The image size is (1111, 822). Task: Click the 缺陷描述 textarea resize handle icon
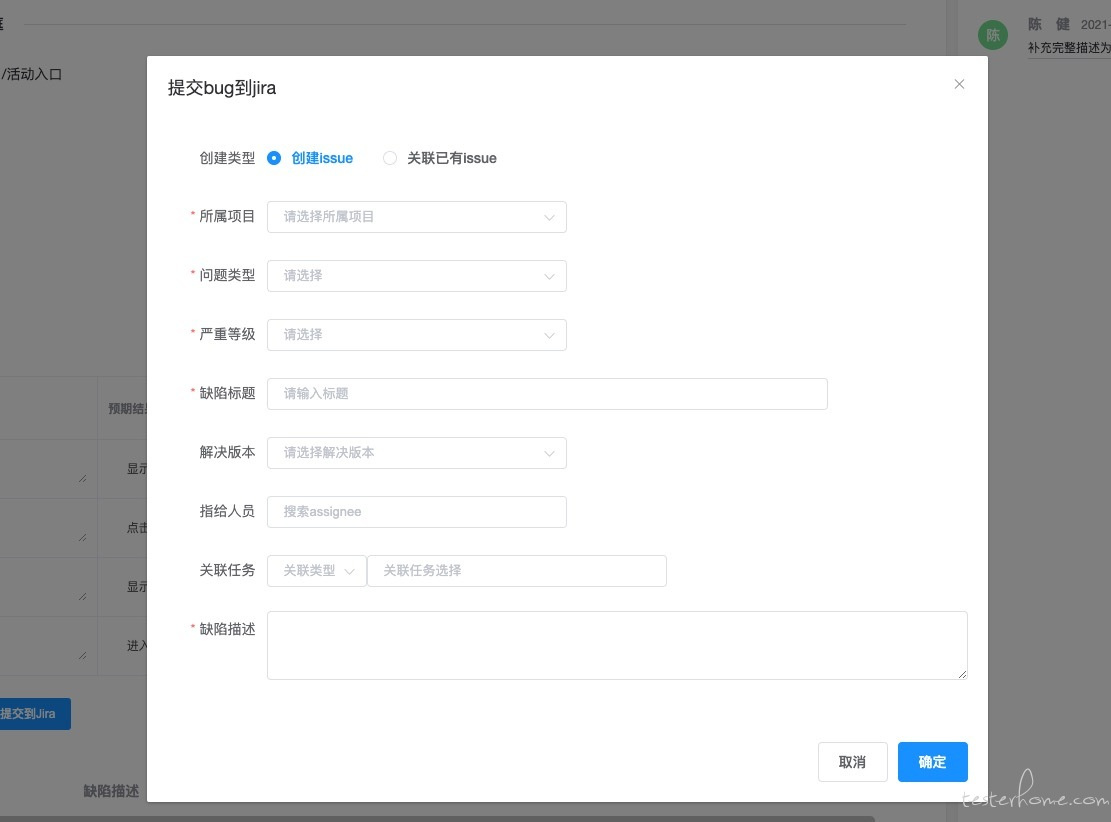[961, 674]
